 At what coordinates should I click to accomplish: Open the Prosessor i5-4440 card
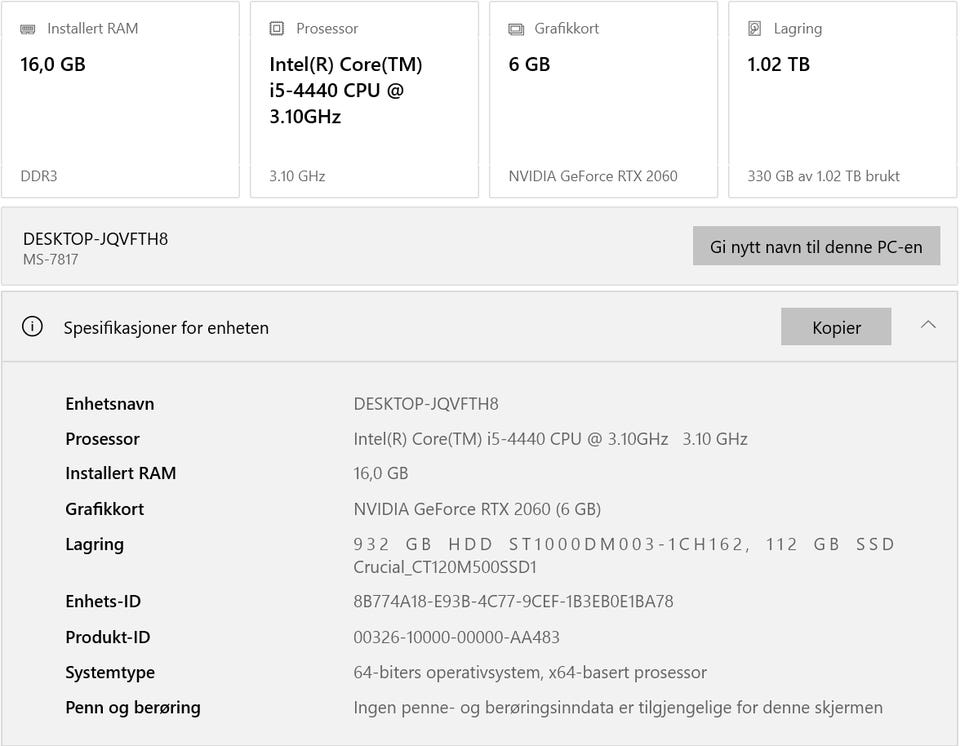pyautogui.click(x=363, y=100)
